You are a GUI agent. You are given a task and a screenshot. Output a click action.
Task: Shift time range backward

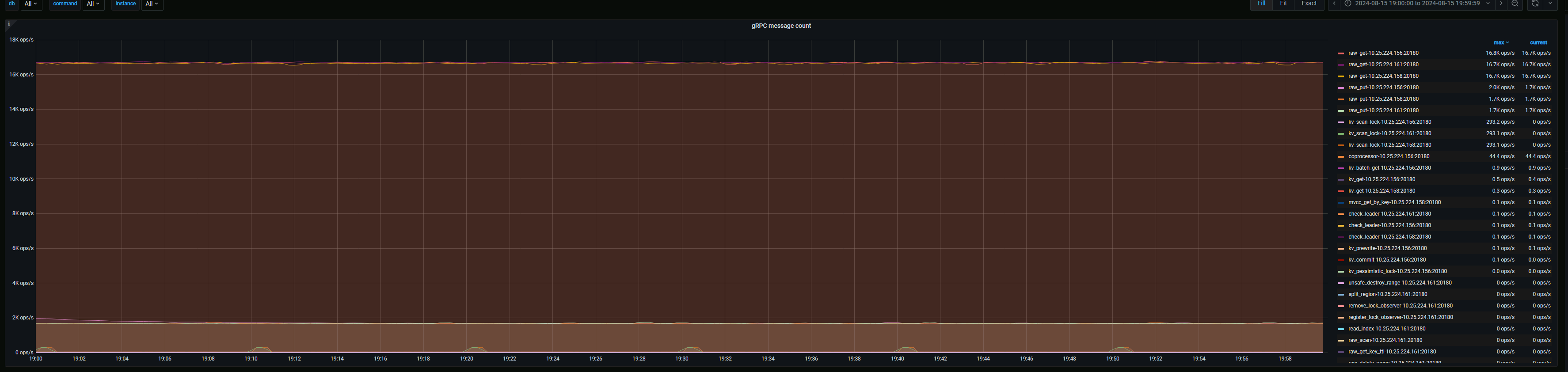[x=1334, y=4]
